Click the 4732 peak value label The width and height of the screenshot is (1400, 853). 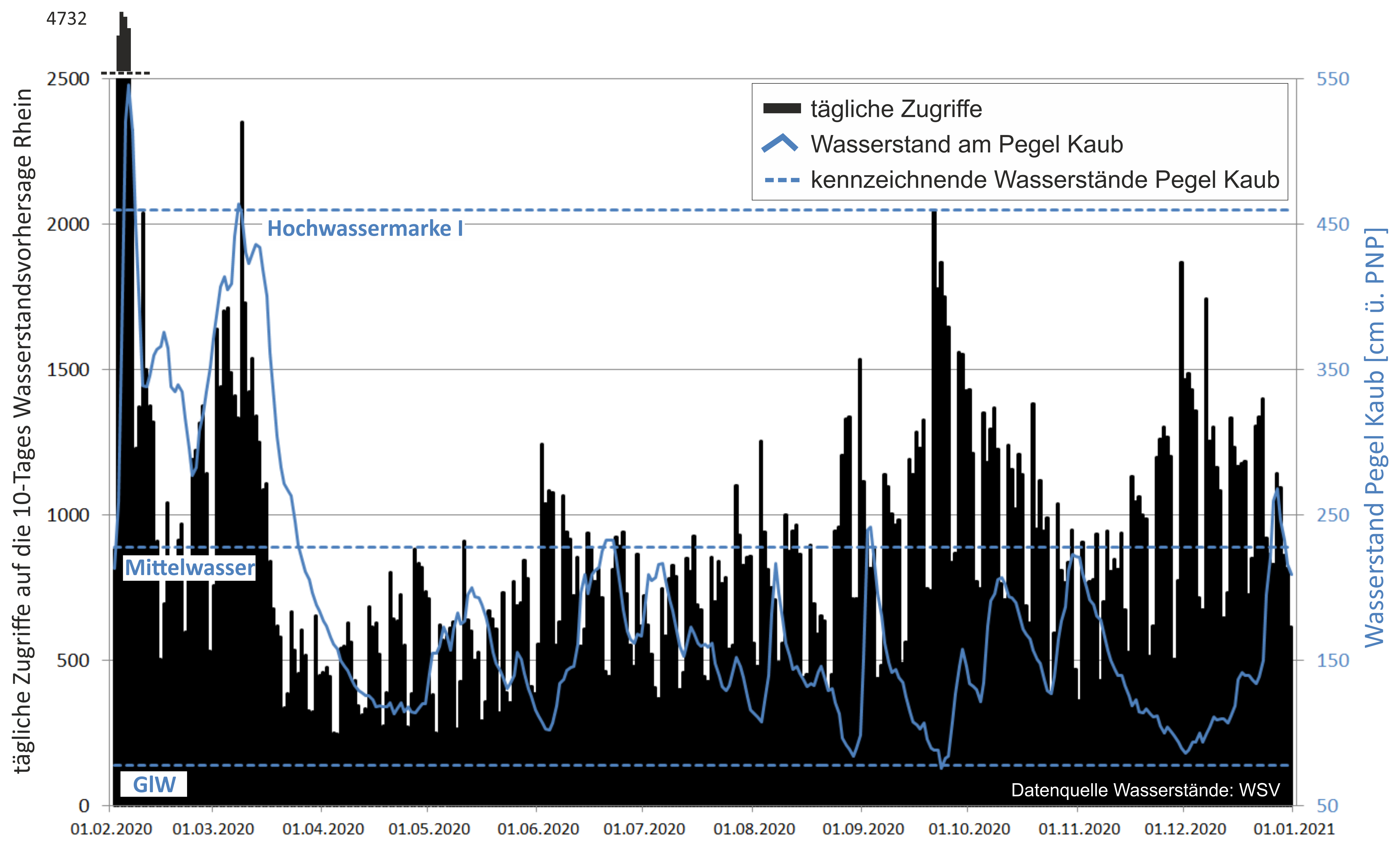point(66,19)
